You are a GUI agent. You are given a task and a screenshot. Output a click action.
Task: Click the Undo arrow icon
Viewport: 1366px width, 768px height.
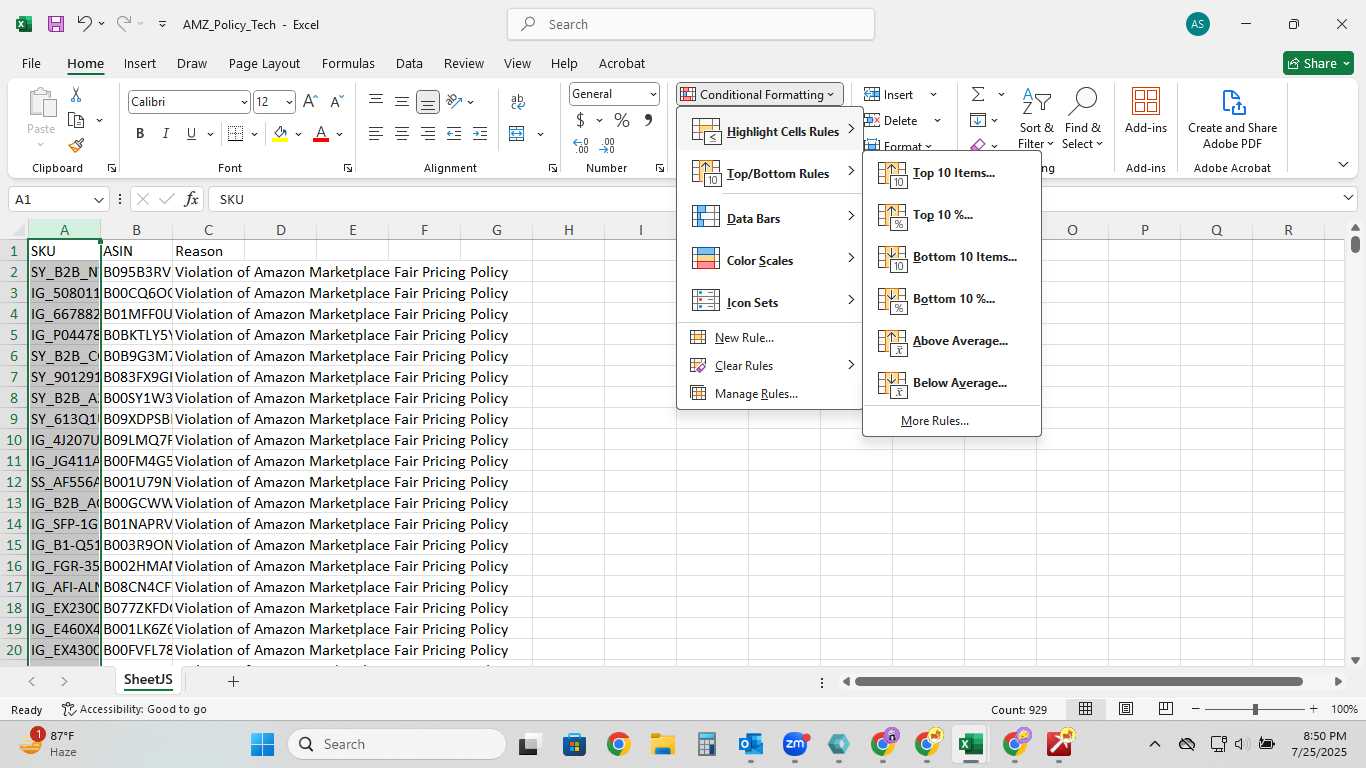coord(84,24)
